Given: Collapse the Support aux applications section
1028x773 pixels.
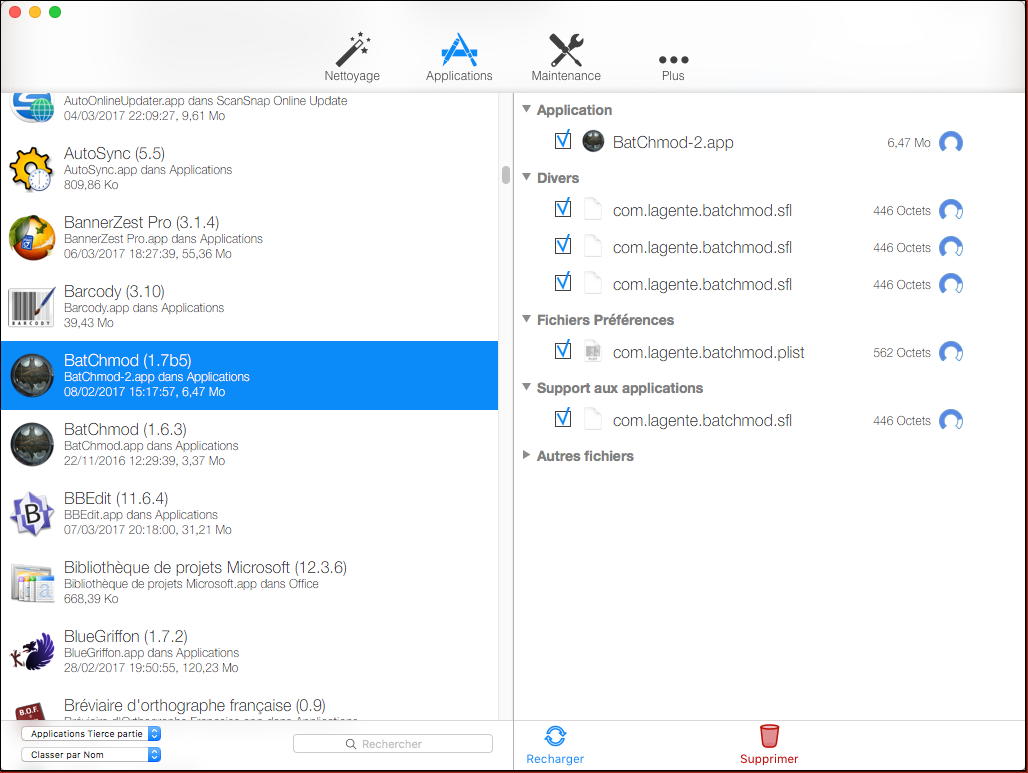Looking at the screenshot, I should (x=526, y=387).
